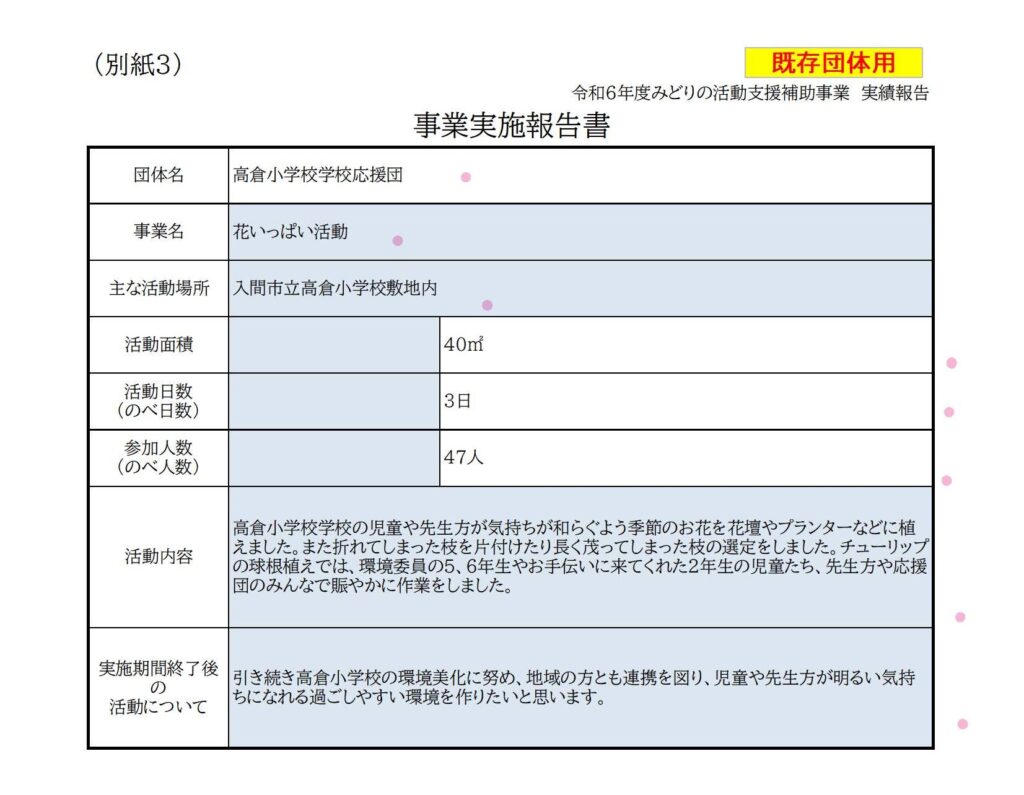The width and height of the screenshot is (1024, 795).
Task: Click the 団体名 row label
Action: [159, 175]
